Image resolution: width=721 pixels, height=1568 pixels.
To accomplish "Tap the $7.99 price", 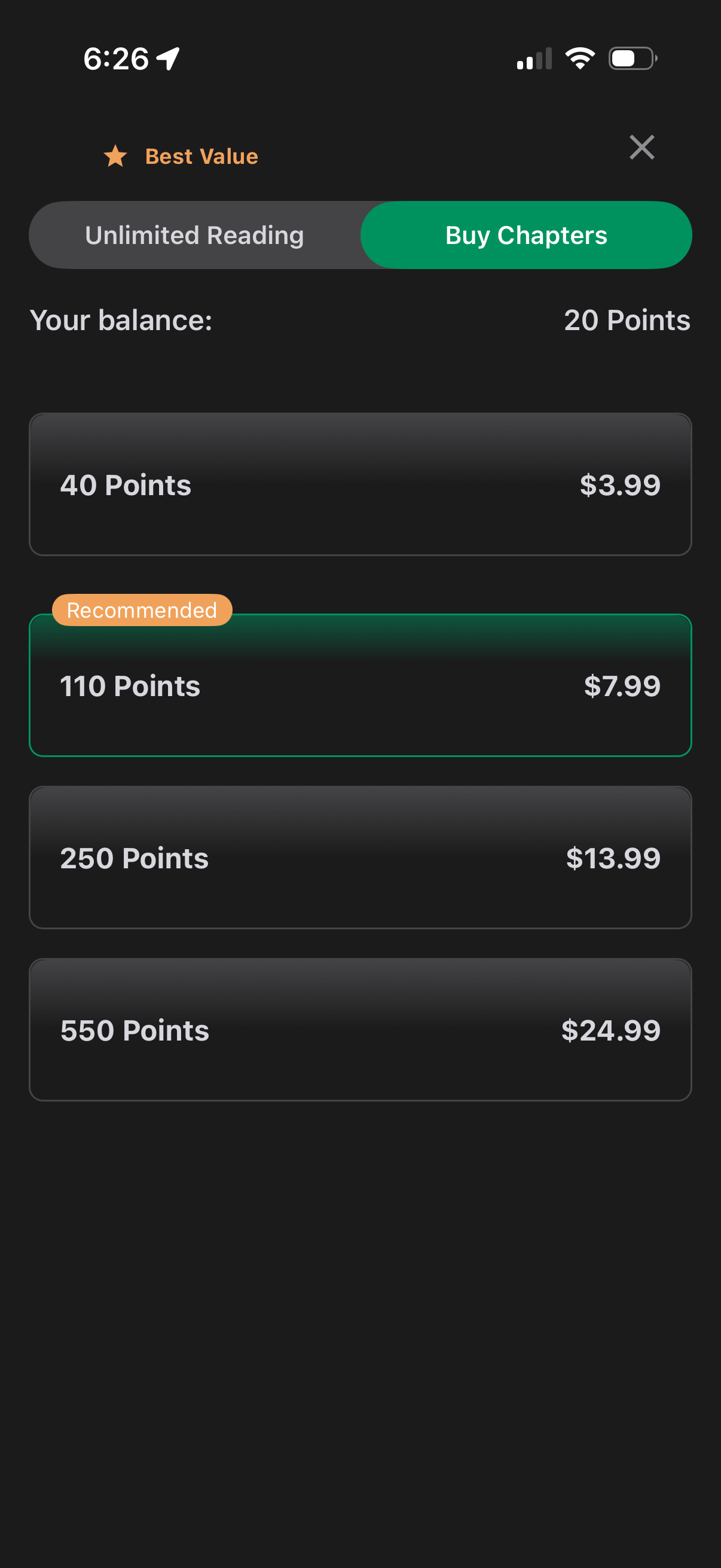I will pyautogui.click(x=622, y=686).
